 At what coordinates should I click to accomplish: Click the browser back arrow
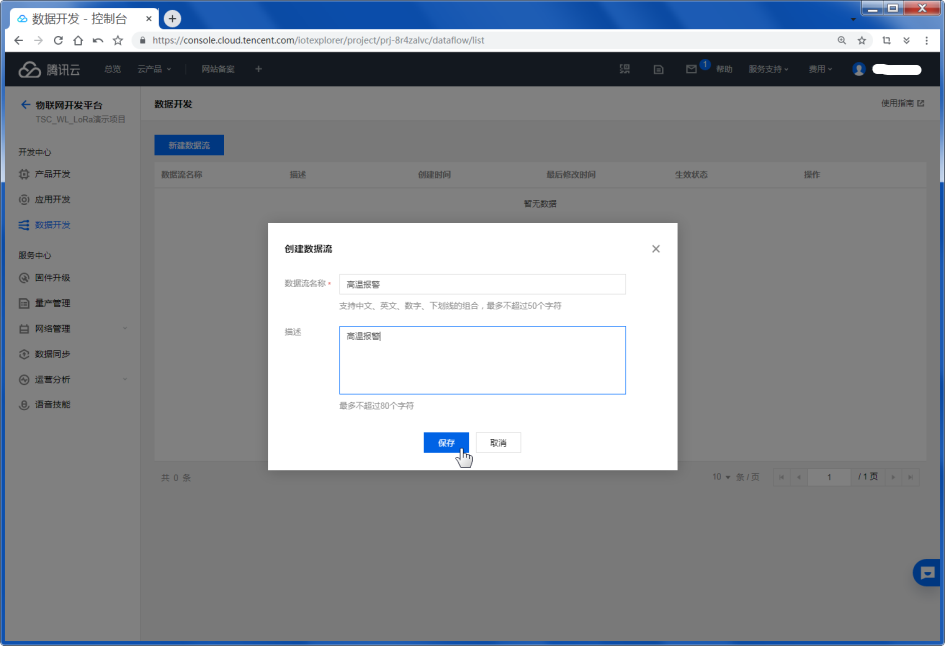tap(19, 40)
